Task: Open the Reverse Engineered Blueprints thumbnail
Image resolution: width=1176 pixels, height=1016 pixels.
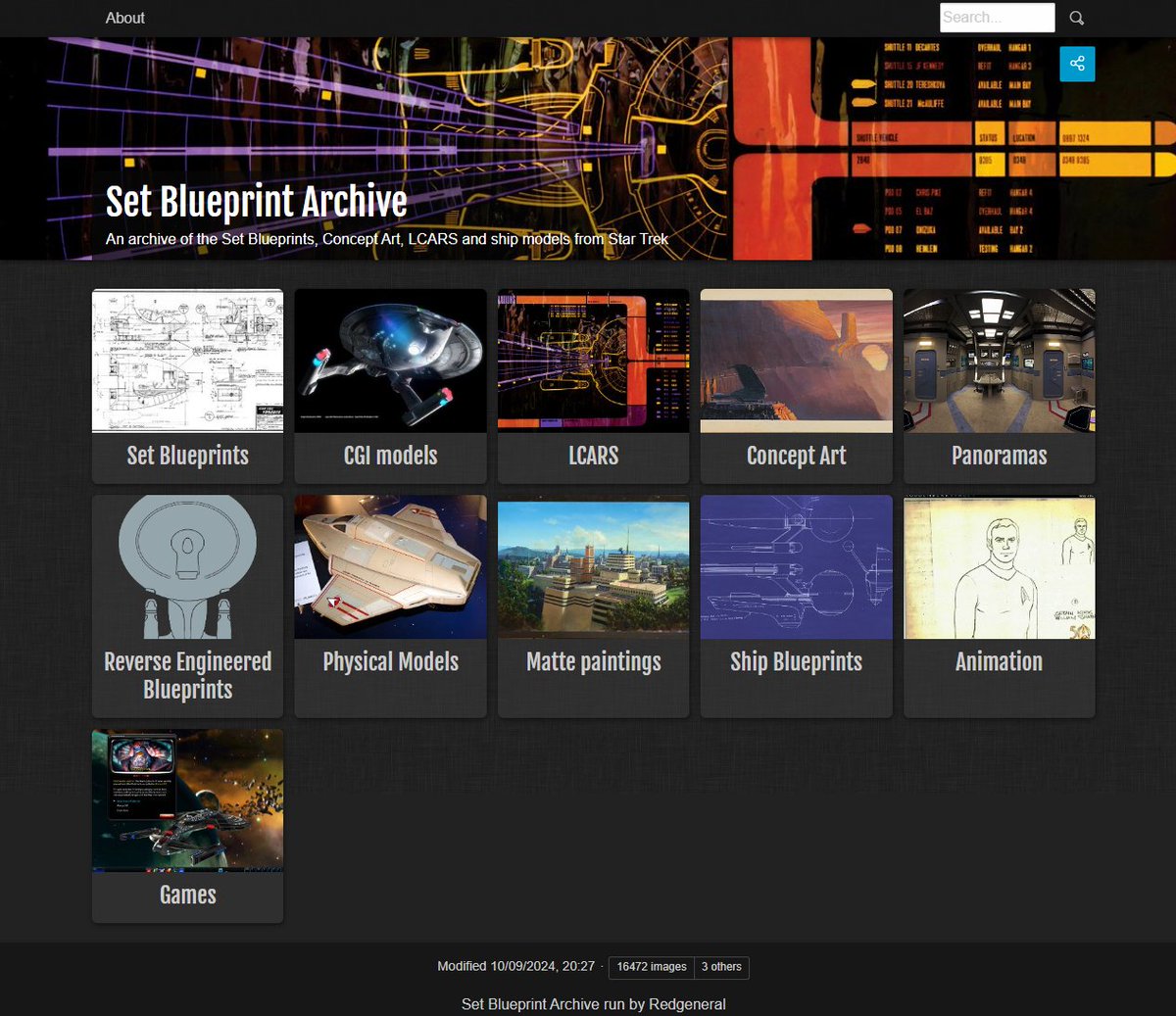Action: tap(187, 566)
